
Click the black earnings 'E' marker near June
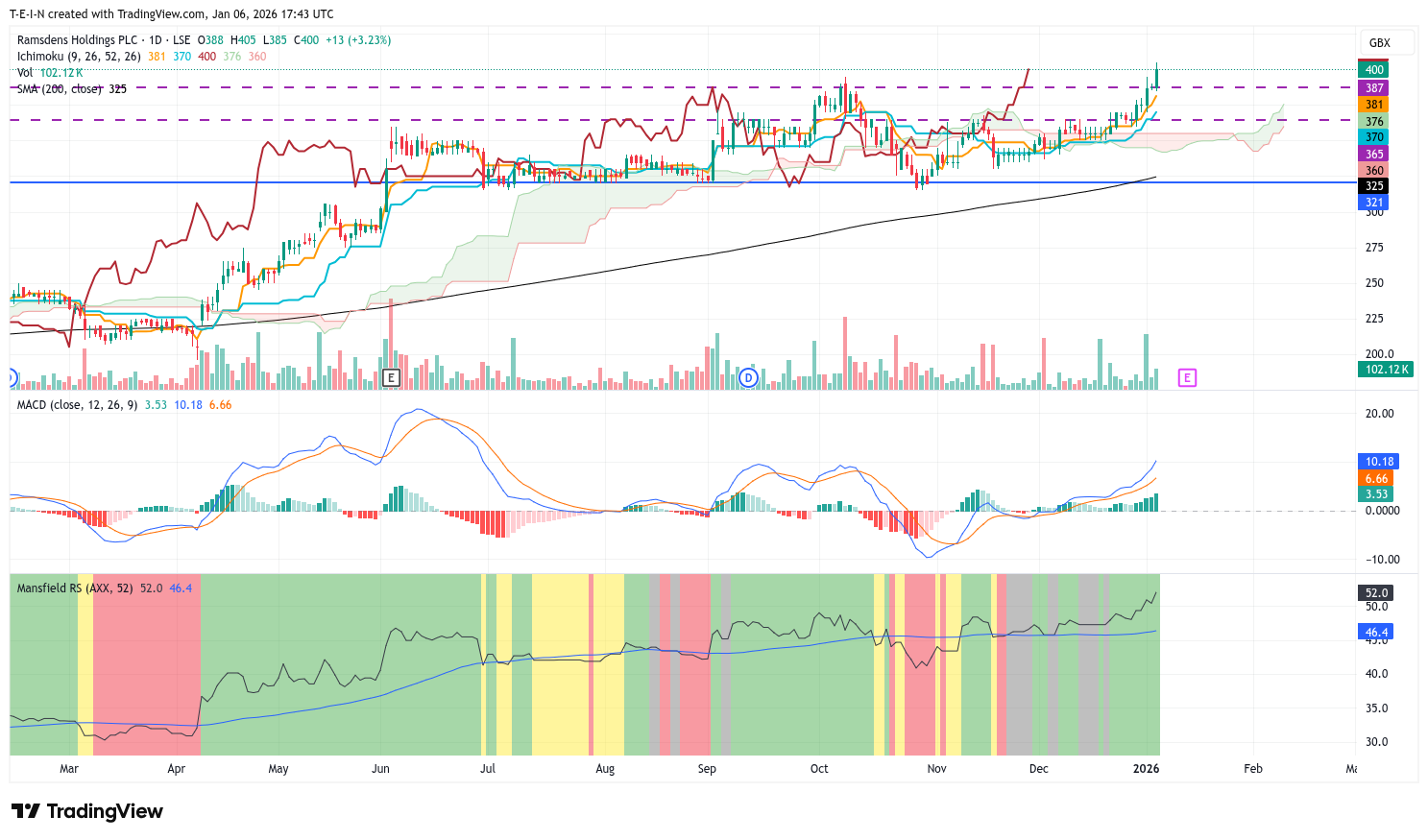391,377
